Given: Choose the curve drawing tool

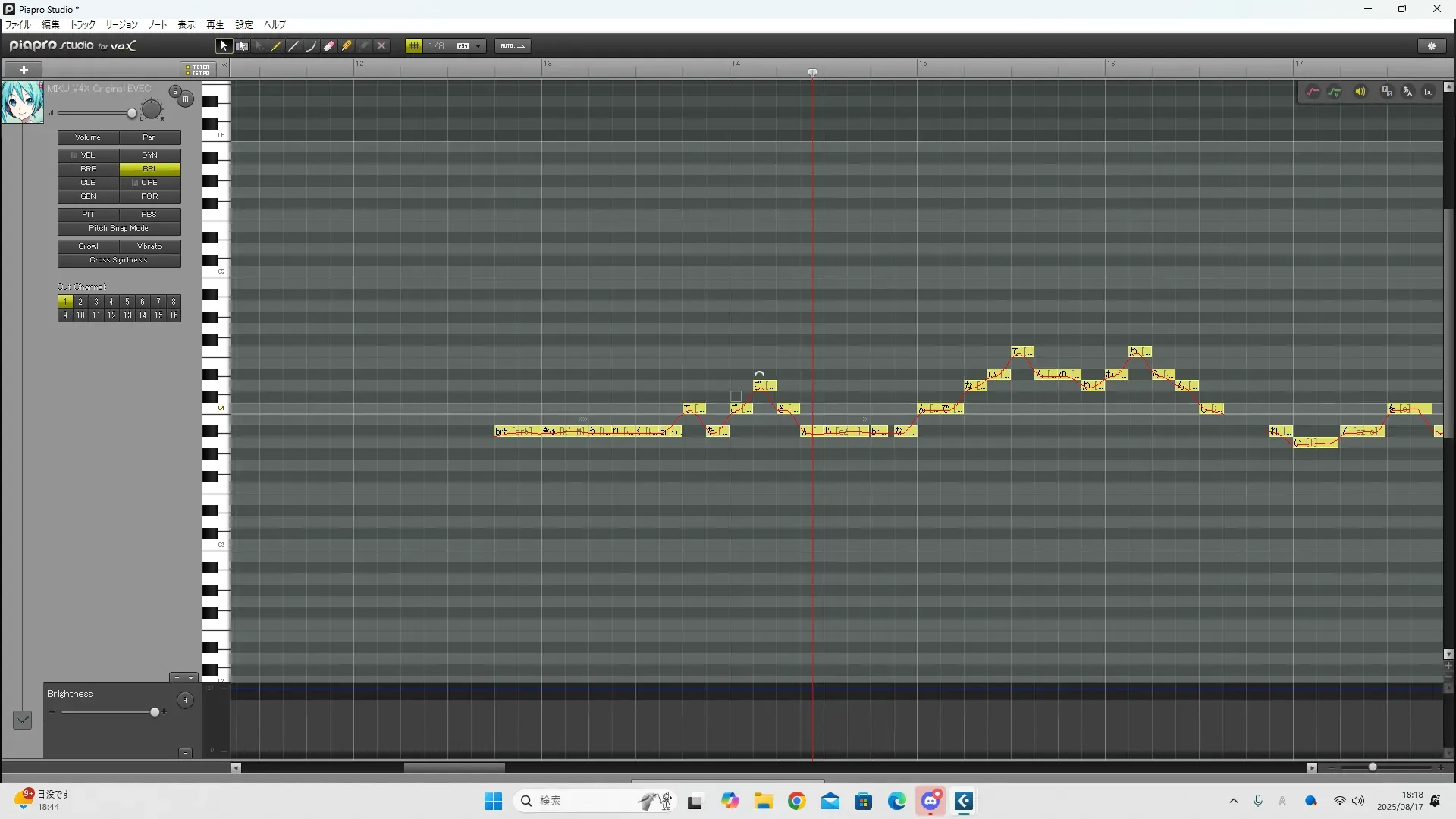Looking at the screenshot, I should pyautogui.click(x=312, y=46).
